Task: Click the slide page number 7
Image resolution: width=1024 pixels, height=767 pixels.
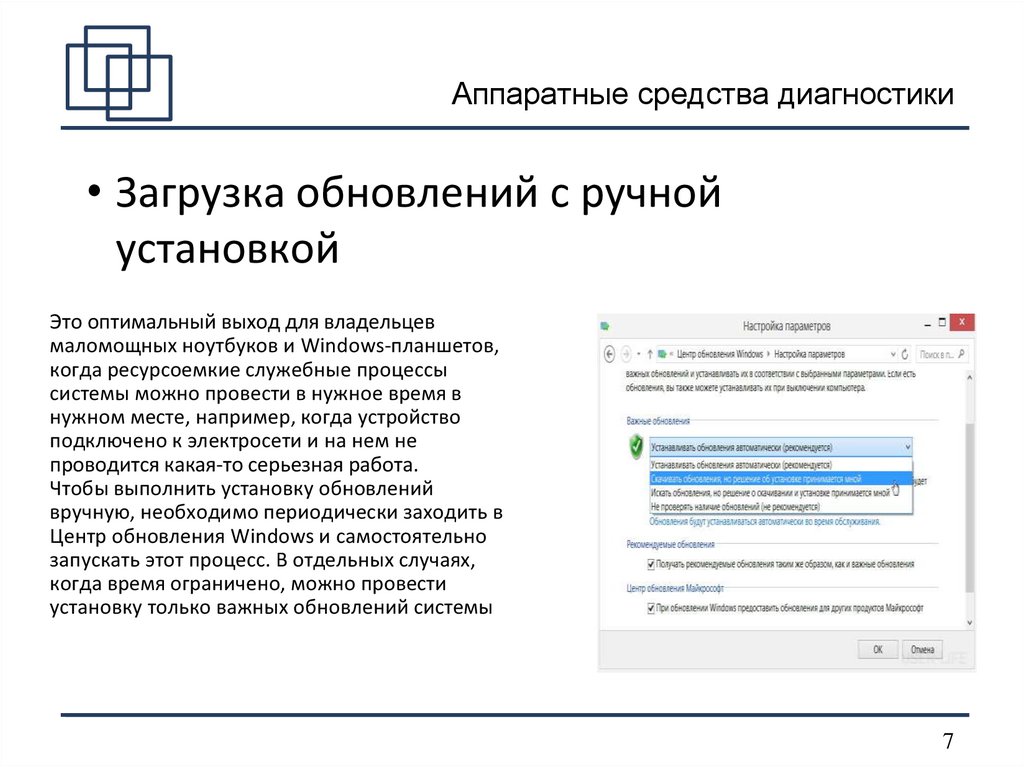Action: coord(948,741)
